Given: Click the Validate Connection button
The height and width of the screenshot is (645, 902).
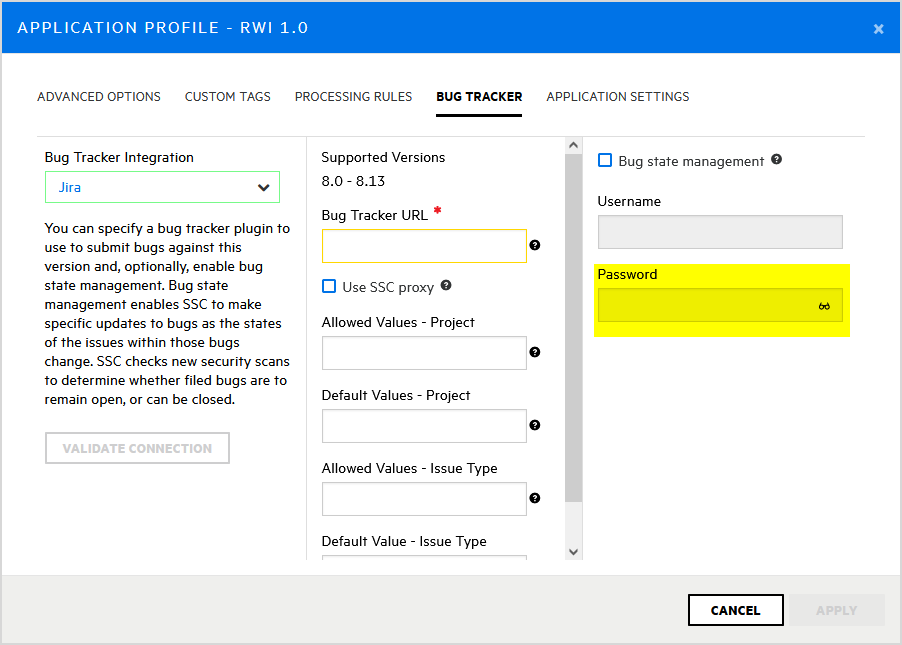Looking at the screenshot, I should click(137, 448).
